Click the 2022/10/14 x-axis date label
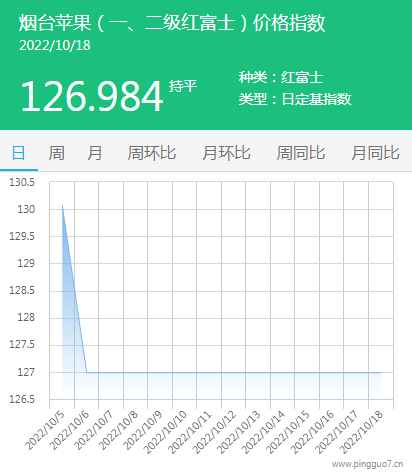 coord(263,432)
